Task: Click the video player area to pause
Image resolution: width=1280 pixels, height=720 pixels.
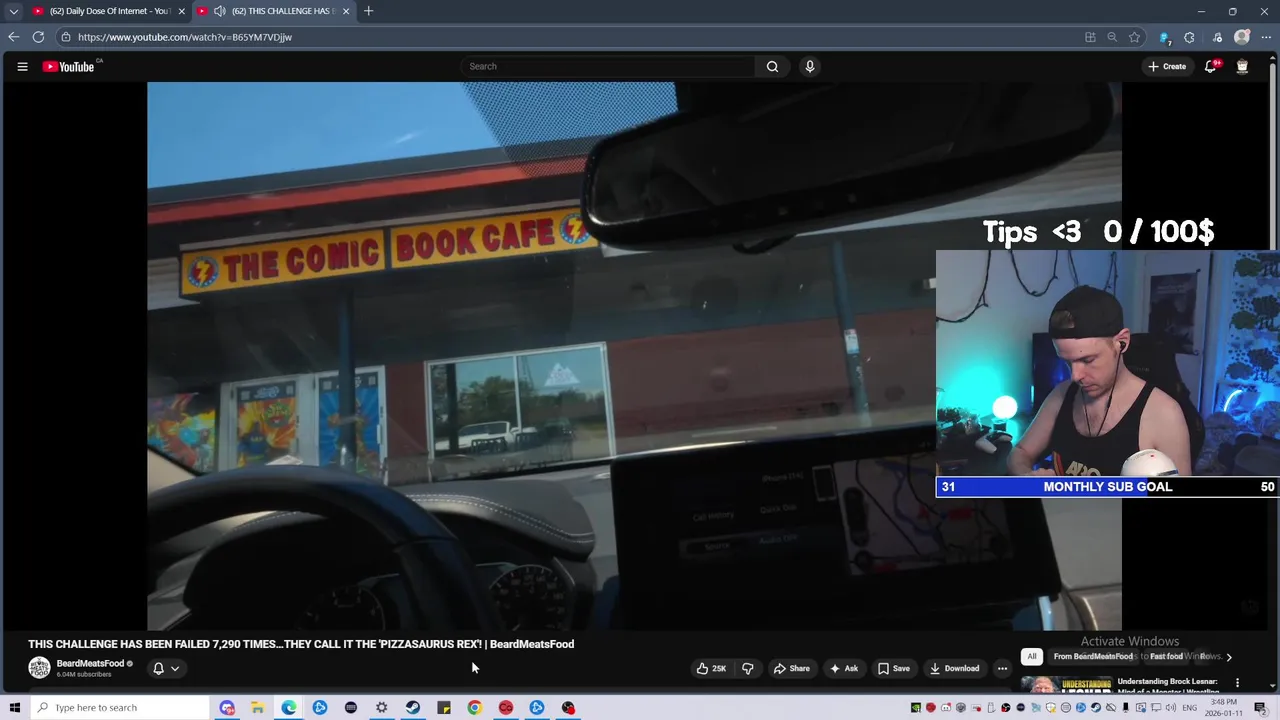Action: (634, 356)
